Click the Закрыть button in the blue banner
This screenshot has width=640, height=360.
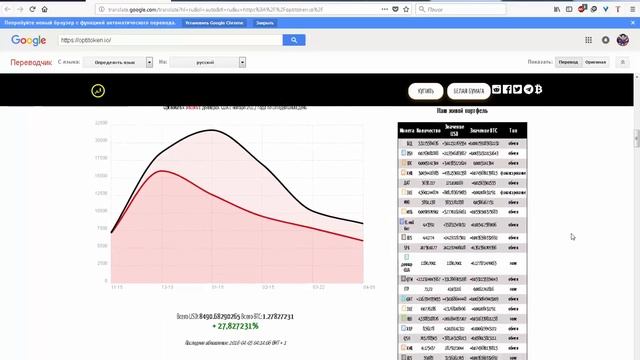click(264, 23)
